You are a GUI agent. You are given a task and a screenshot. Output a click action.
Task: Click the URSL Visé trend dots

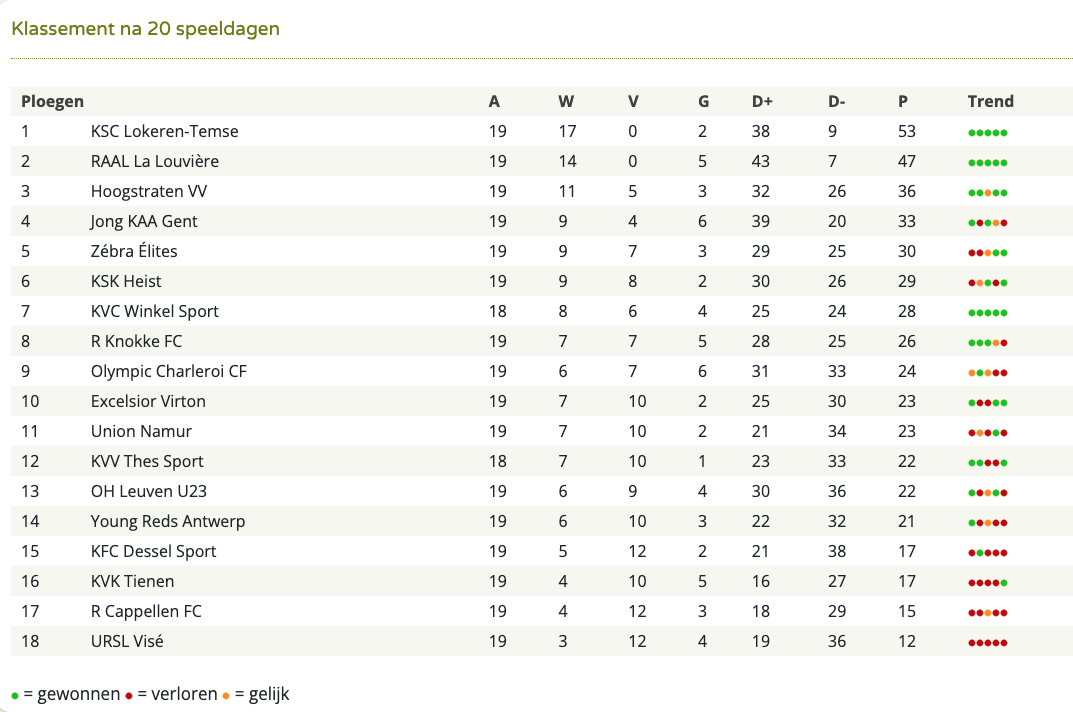click(987, 643)
